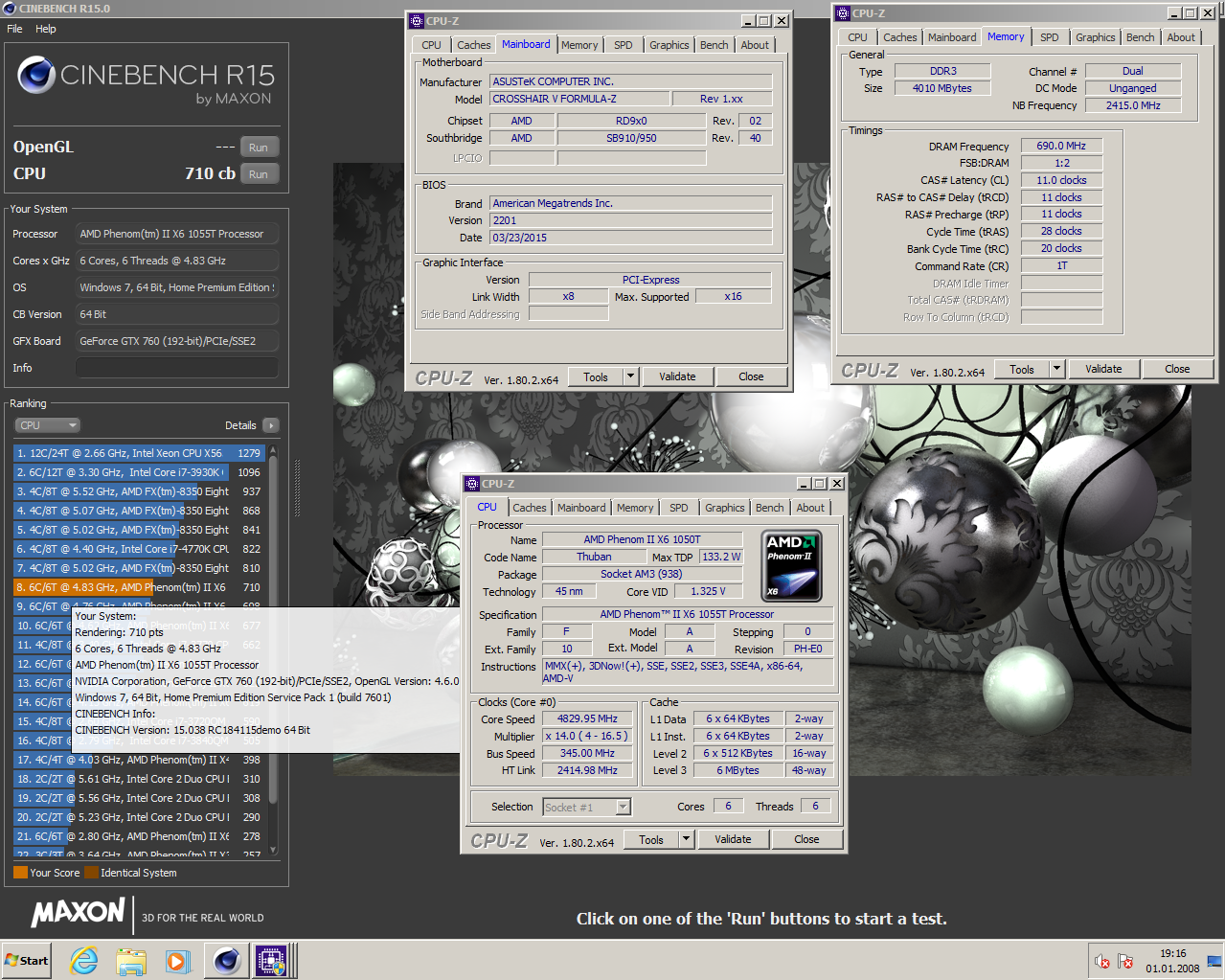
Task: Click GFX Board GeForce GTX 760 field
Action: coord(177,341)
